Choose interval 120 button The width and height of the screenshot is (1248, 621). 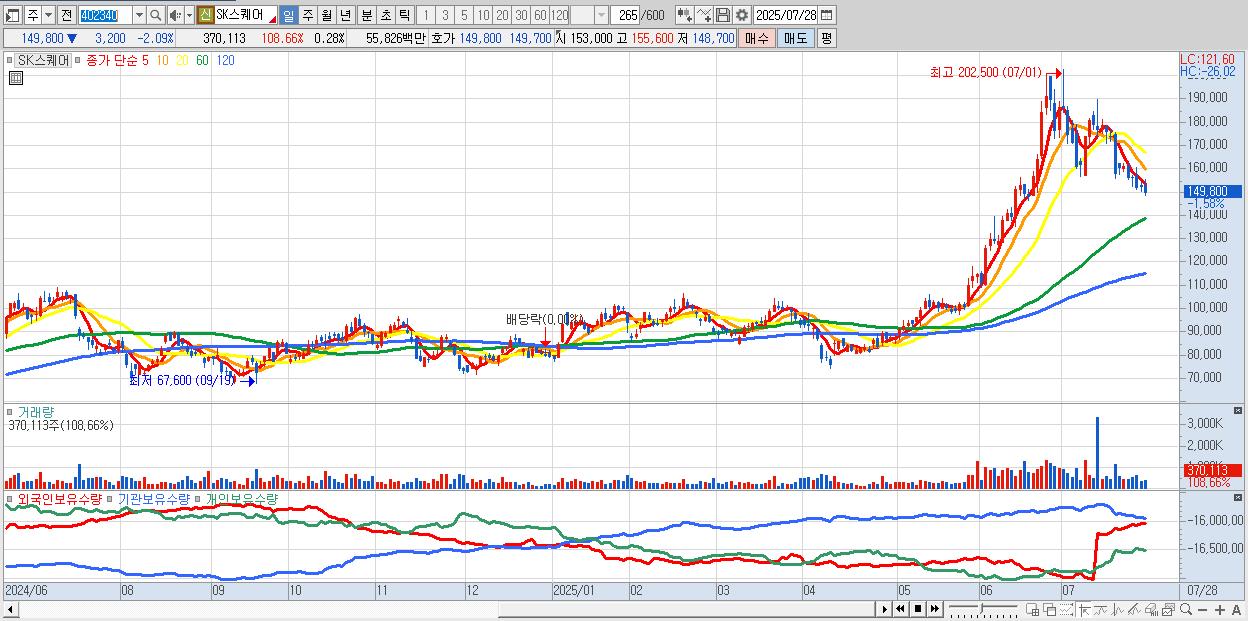click(559, 15)
